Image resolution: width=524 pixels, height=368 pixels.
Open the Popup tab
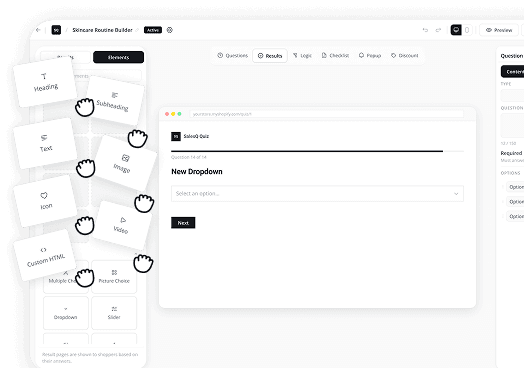coord(370,55)
